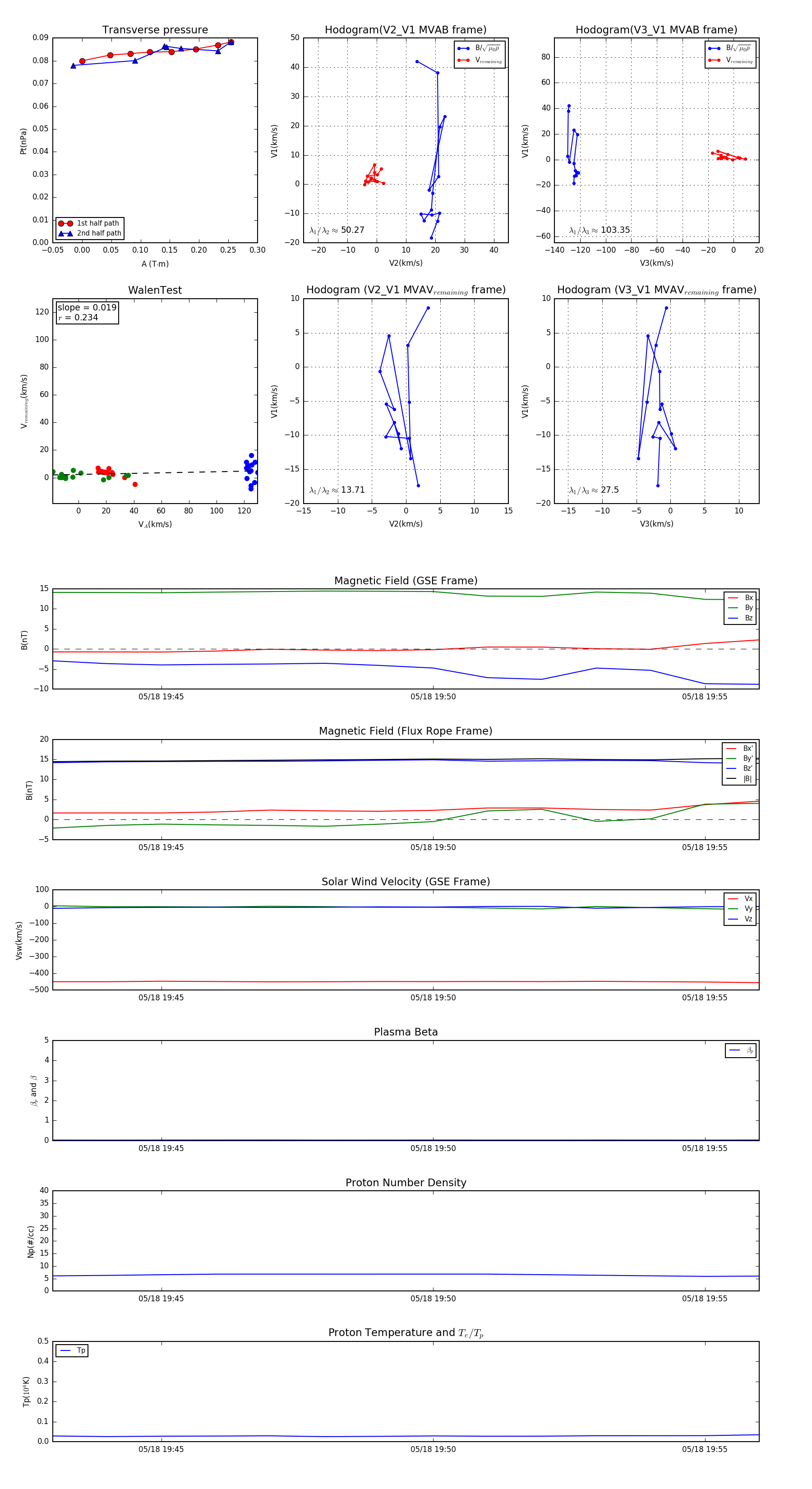Click the "Bx'" legend entry in flux rope plot

point(739,749)
